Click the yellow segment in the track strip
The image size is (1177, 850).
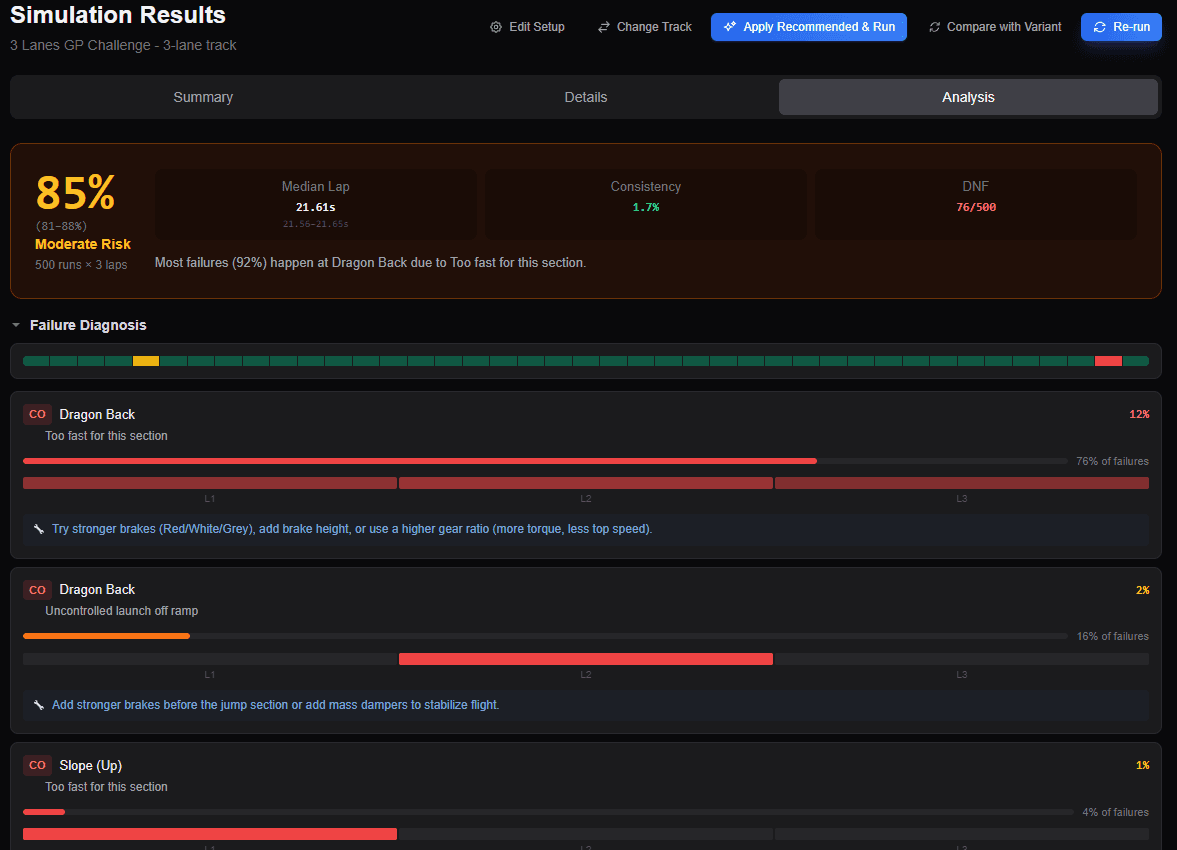coord(146,361)
